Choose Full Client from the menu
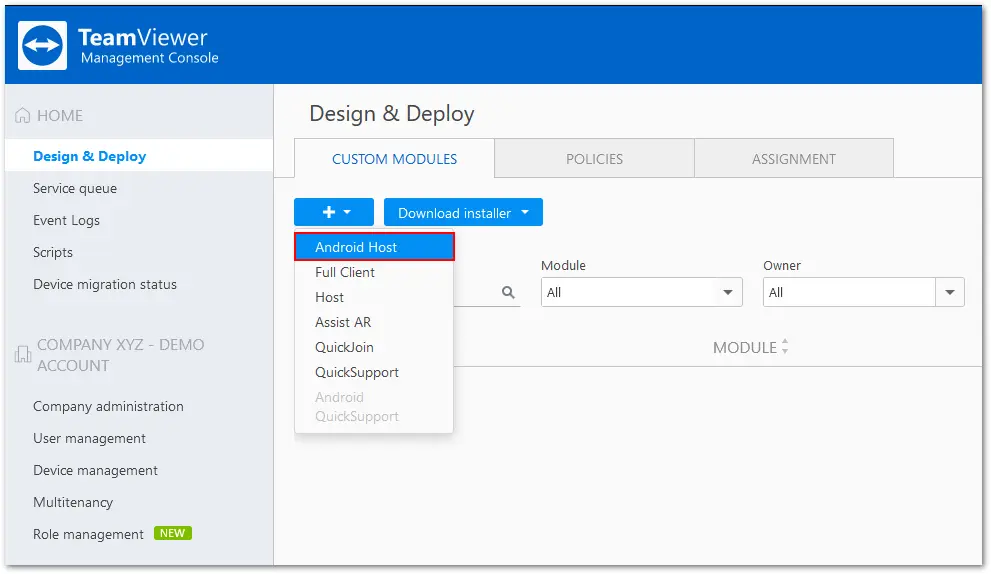 click(374, 272)
